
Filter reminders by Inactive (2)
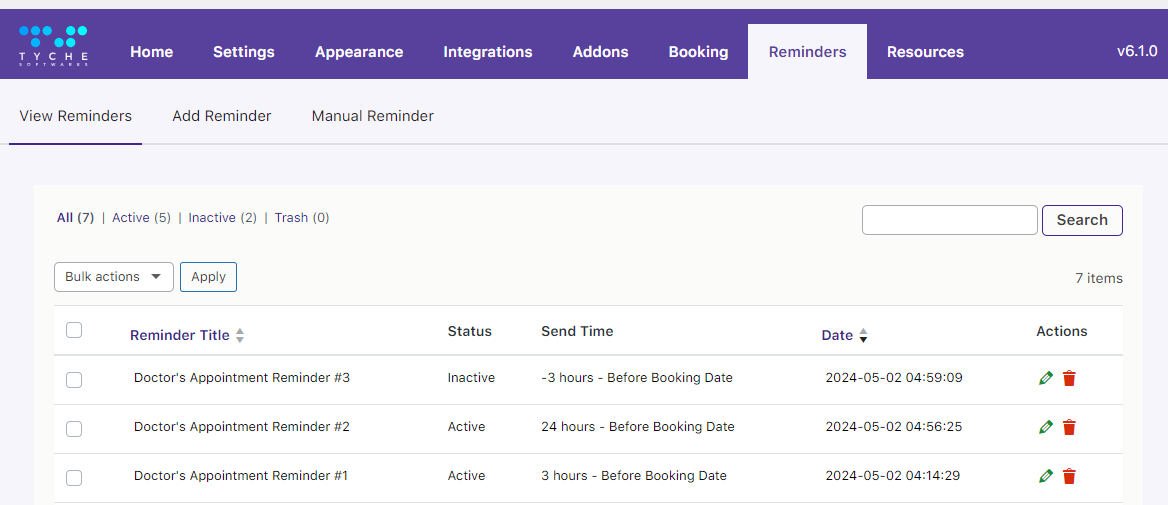223,218
